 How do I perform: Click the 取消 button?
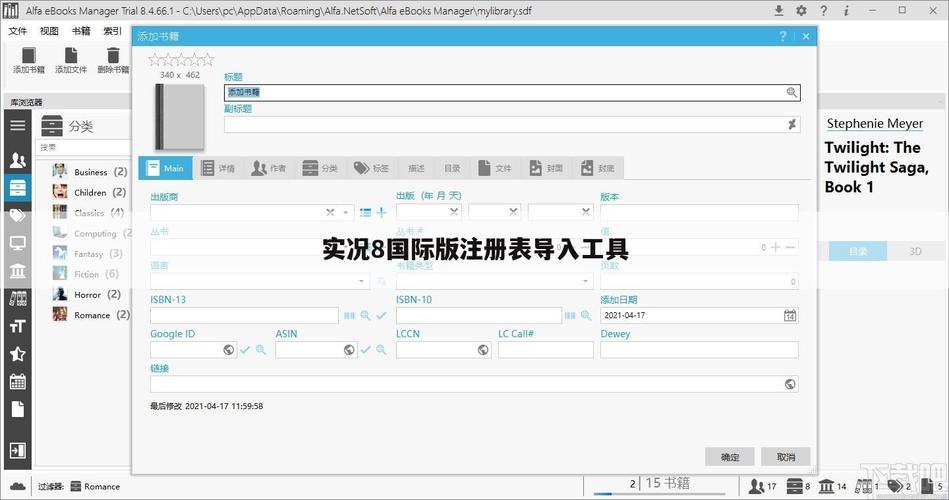point(786,457)
